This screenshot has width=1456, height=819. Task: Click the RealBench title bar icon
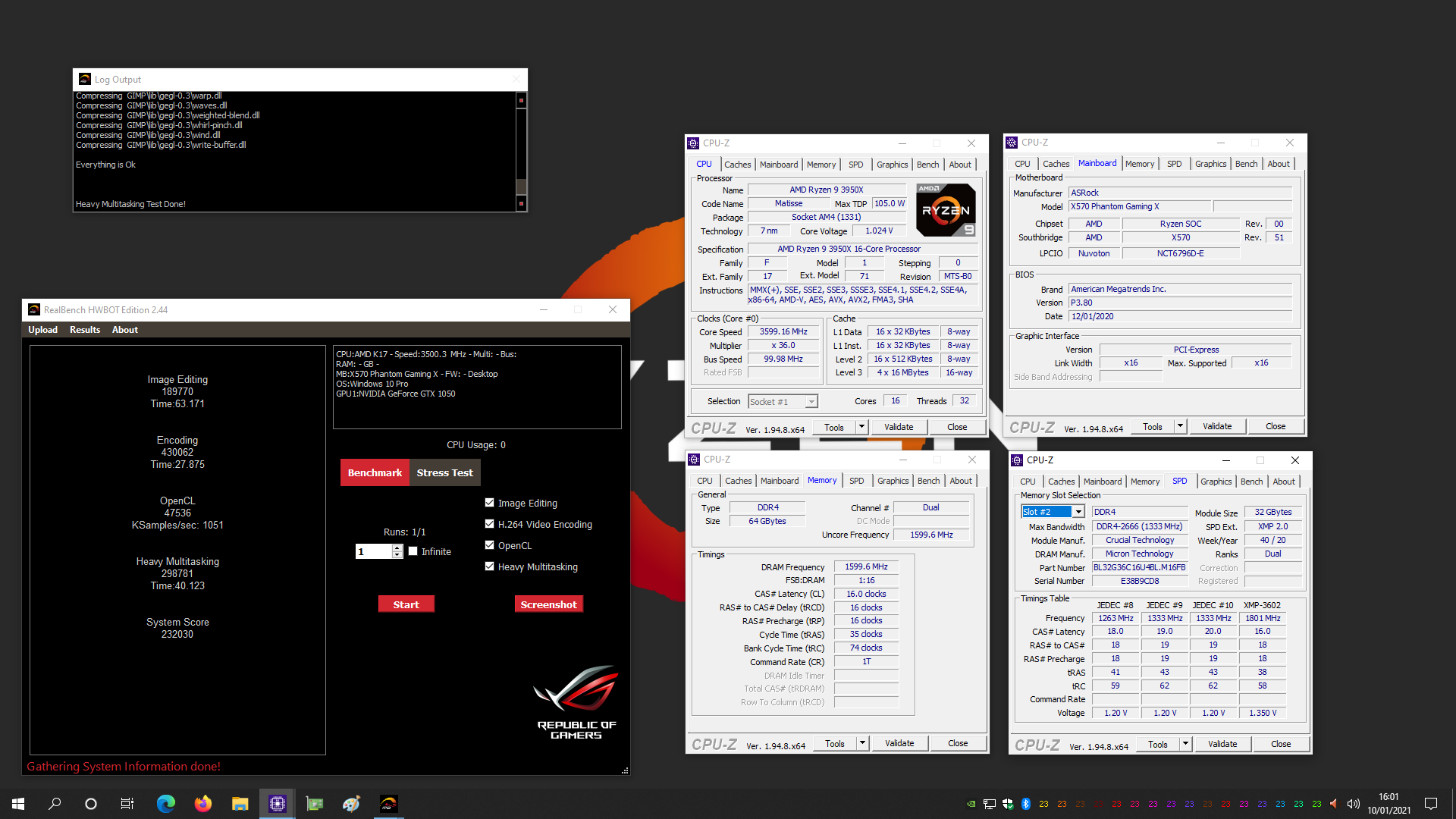33,309
